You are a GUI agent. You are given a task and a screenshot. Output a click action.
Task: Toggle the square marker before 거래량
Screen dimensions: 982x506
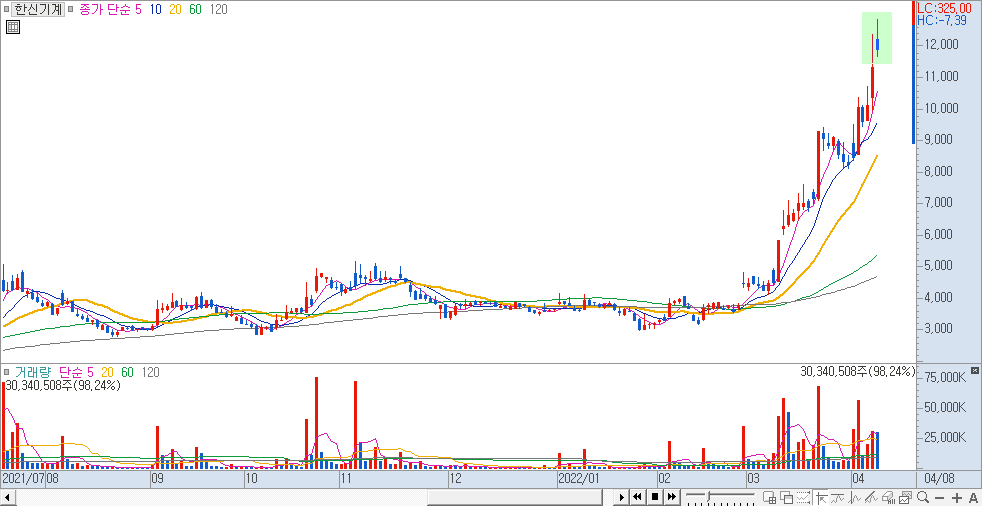click(x=6, y=373)
